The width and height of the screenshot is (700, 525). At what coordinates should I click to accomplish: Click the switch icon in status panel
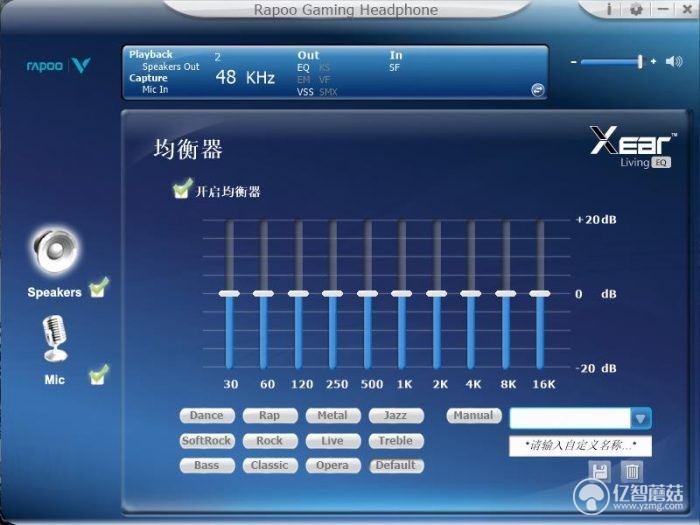pos(538,90)
